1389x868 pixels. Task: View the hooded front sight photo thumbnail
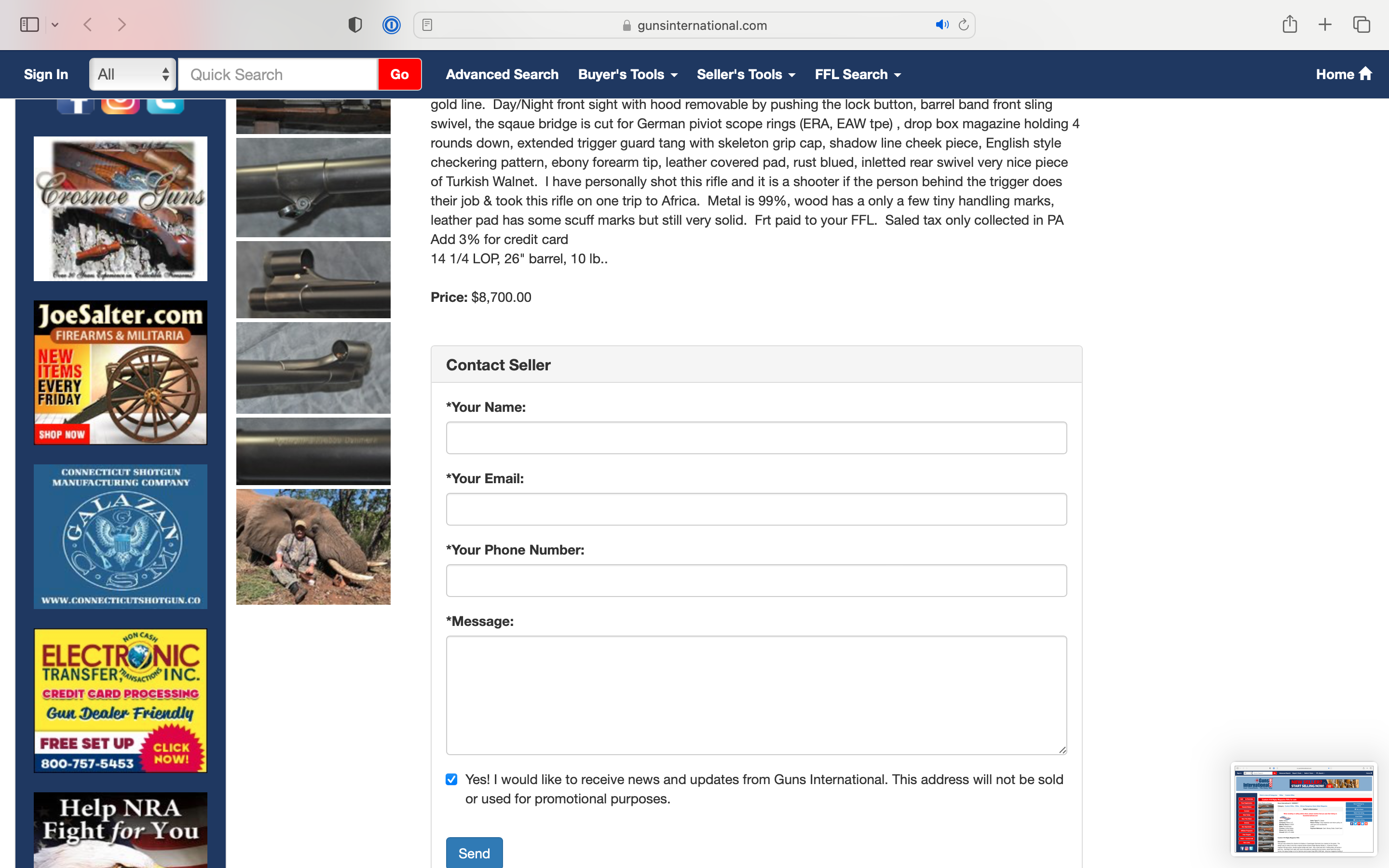click(313, 280)
